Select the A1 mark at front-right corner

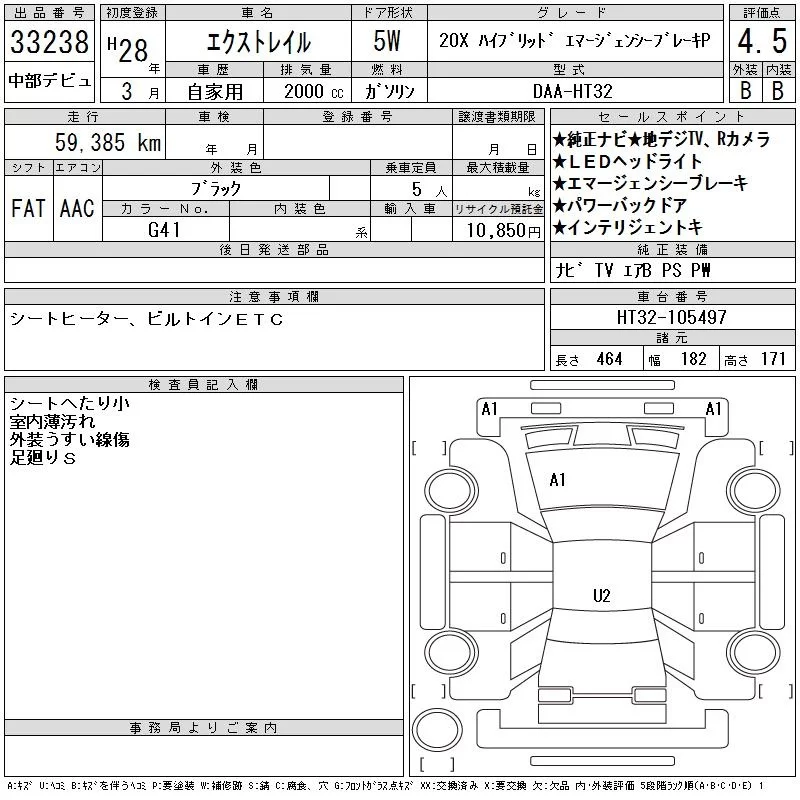713,409
